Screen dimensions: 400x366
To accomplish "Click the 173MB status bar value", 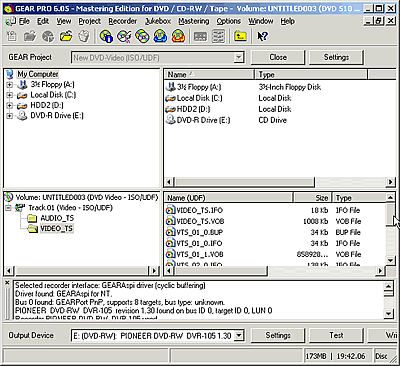I will (316, 356).
